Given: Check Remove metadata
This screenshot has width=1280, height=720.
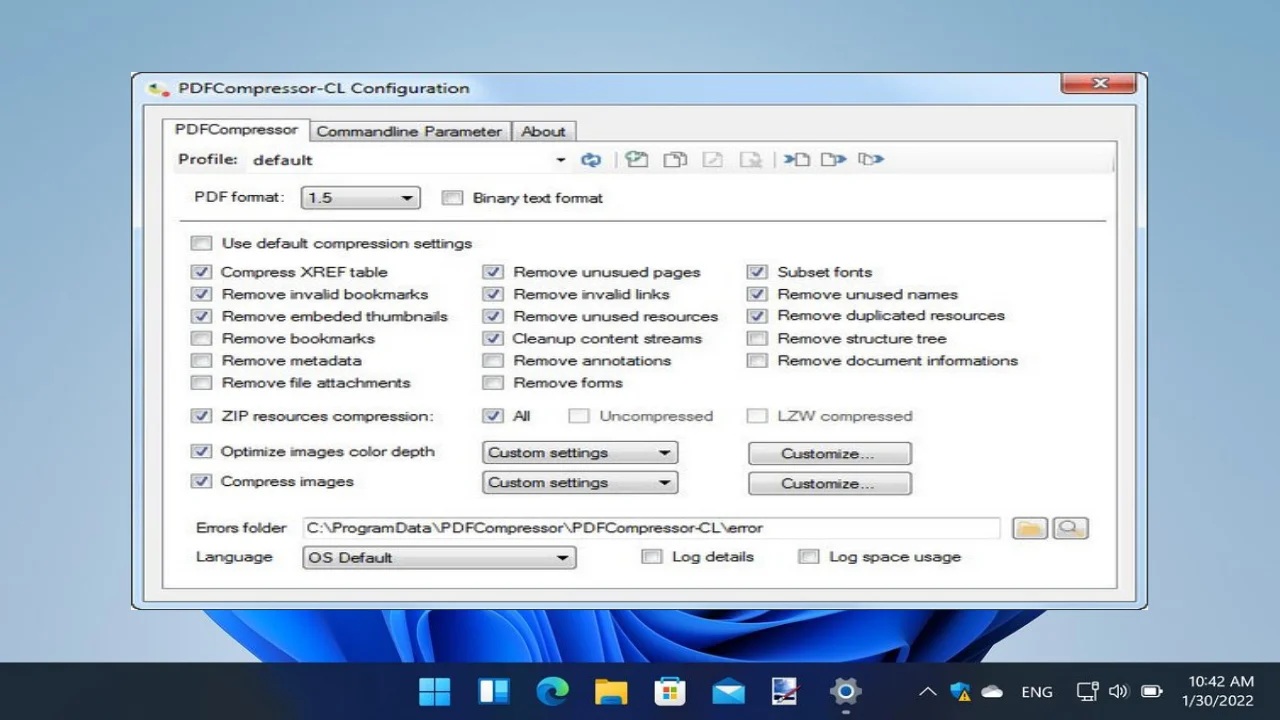Looking at the screenshot, I should pos(202,360).
